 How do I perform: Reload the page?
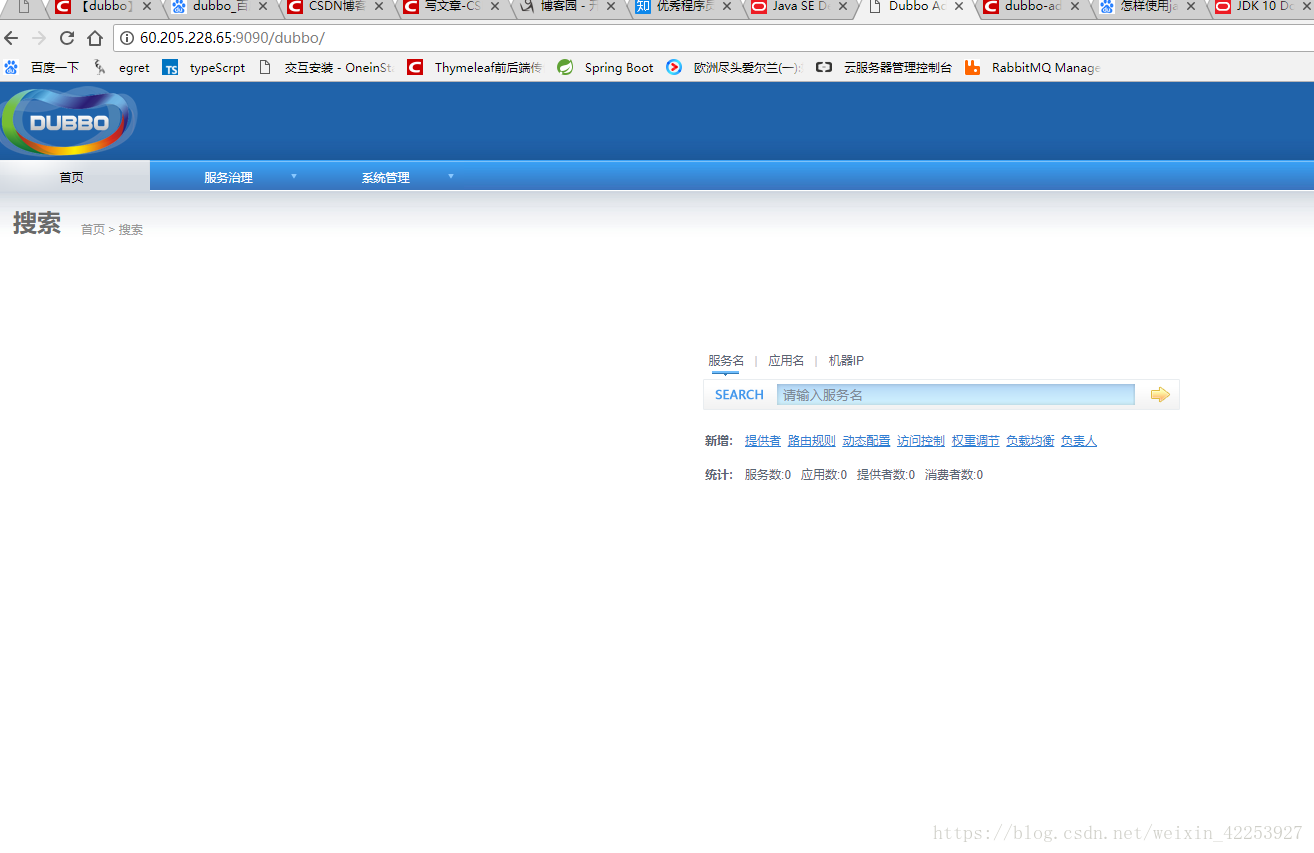(67, 39)
